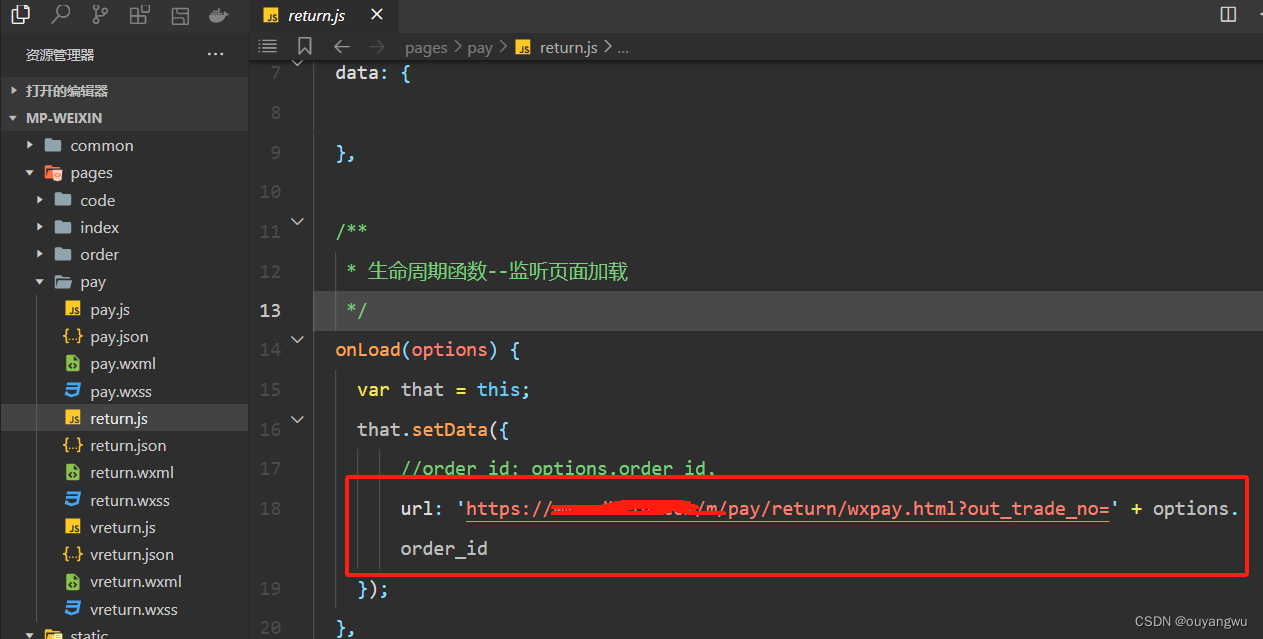This screenshot has width=1263, height=639.
Task: Open the Docker whale panel
Action: click(x=218, y=15)
